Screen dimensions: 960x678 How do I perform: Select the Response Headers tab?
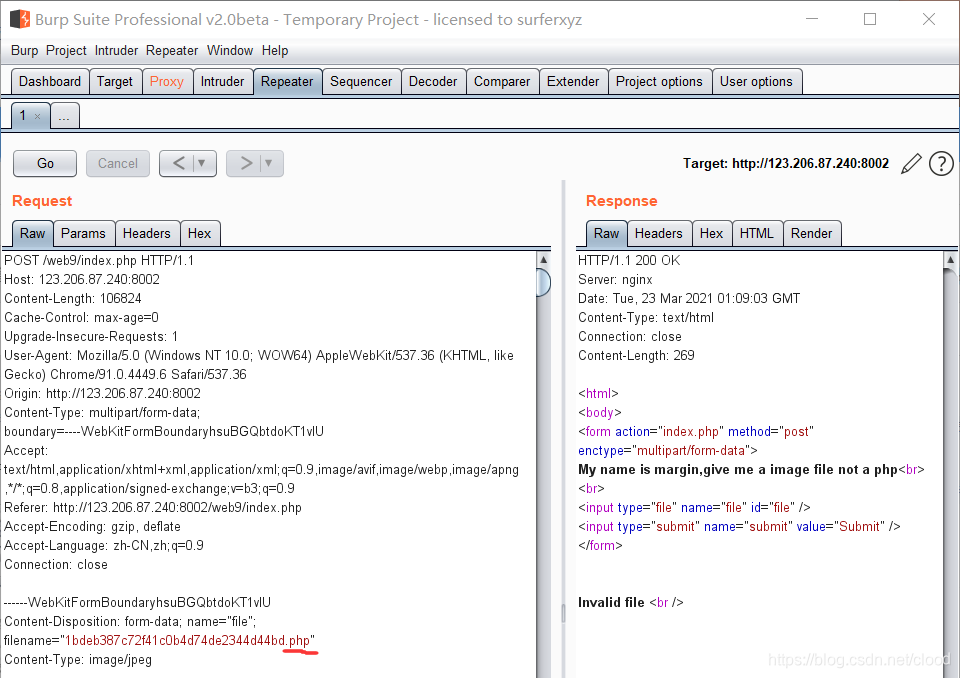[658, 233]
